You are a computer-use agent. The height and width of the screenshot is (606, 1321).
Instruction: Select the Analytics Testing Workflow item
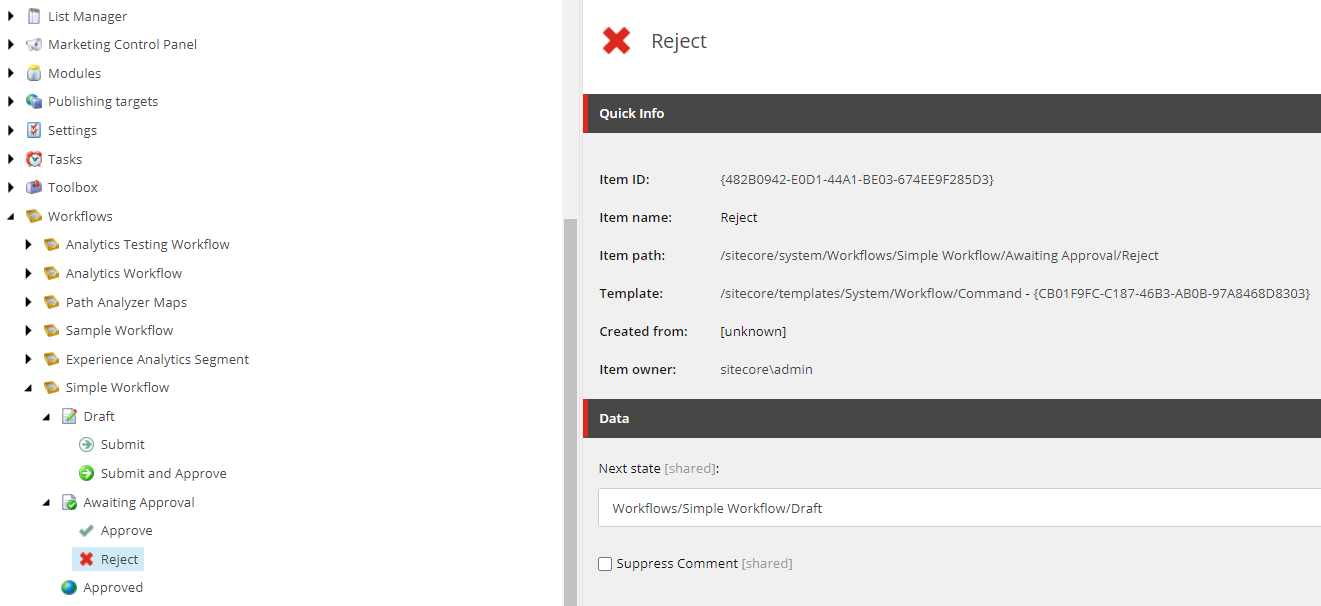(147, 245)
